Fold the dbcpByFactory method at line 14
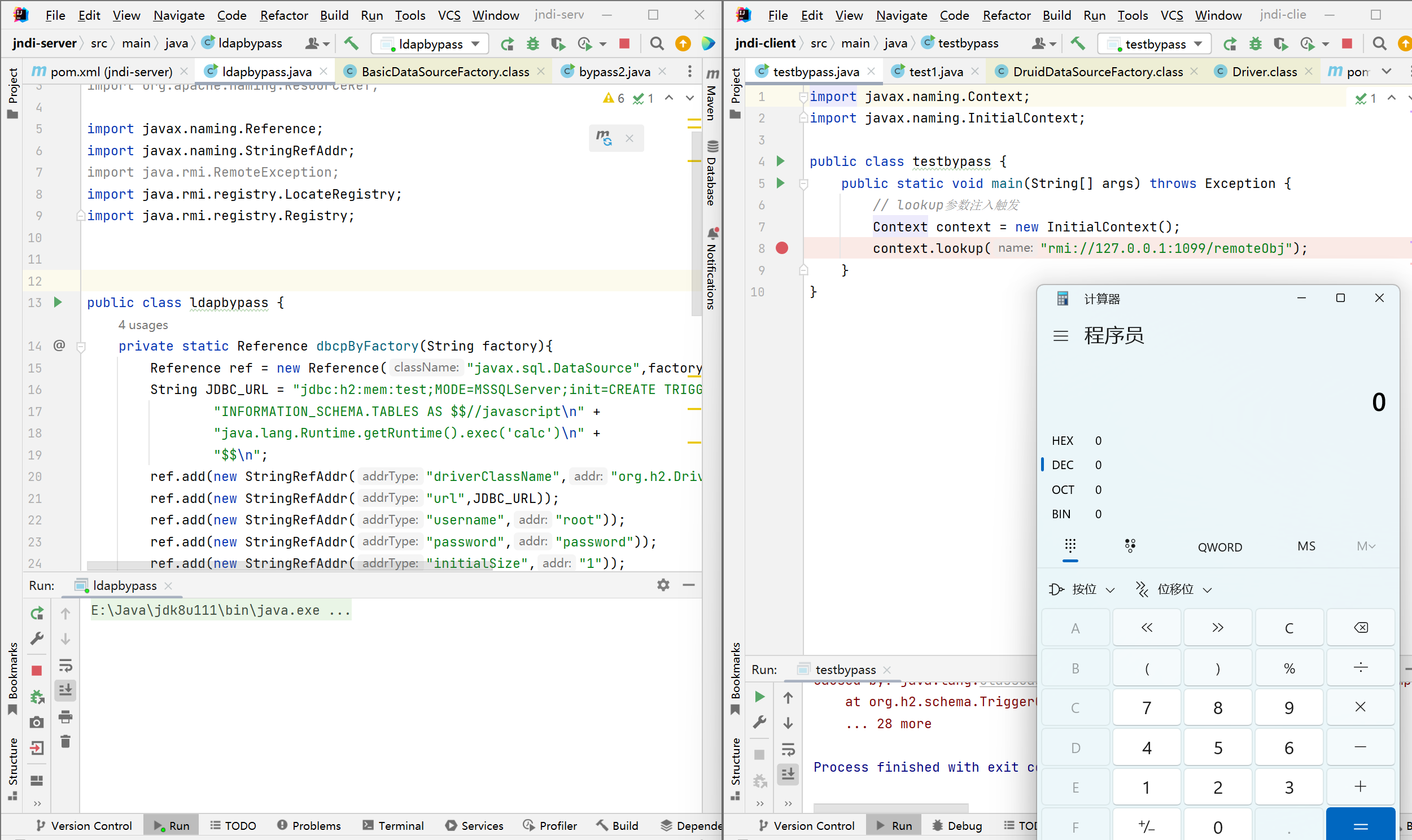 (81, 347)
